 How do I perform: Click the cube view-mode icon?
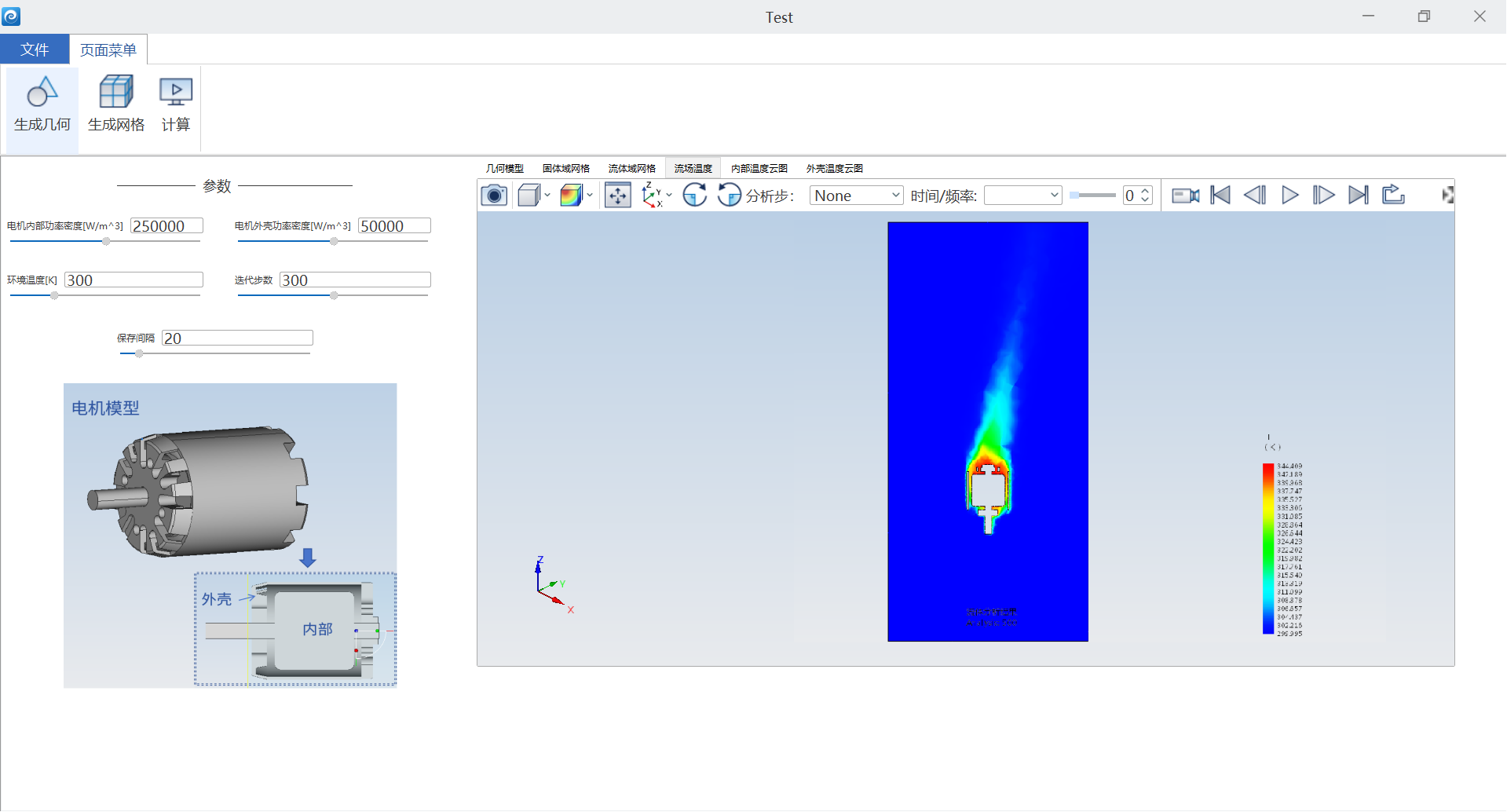click(529, 196)
